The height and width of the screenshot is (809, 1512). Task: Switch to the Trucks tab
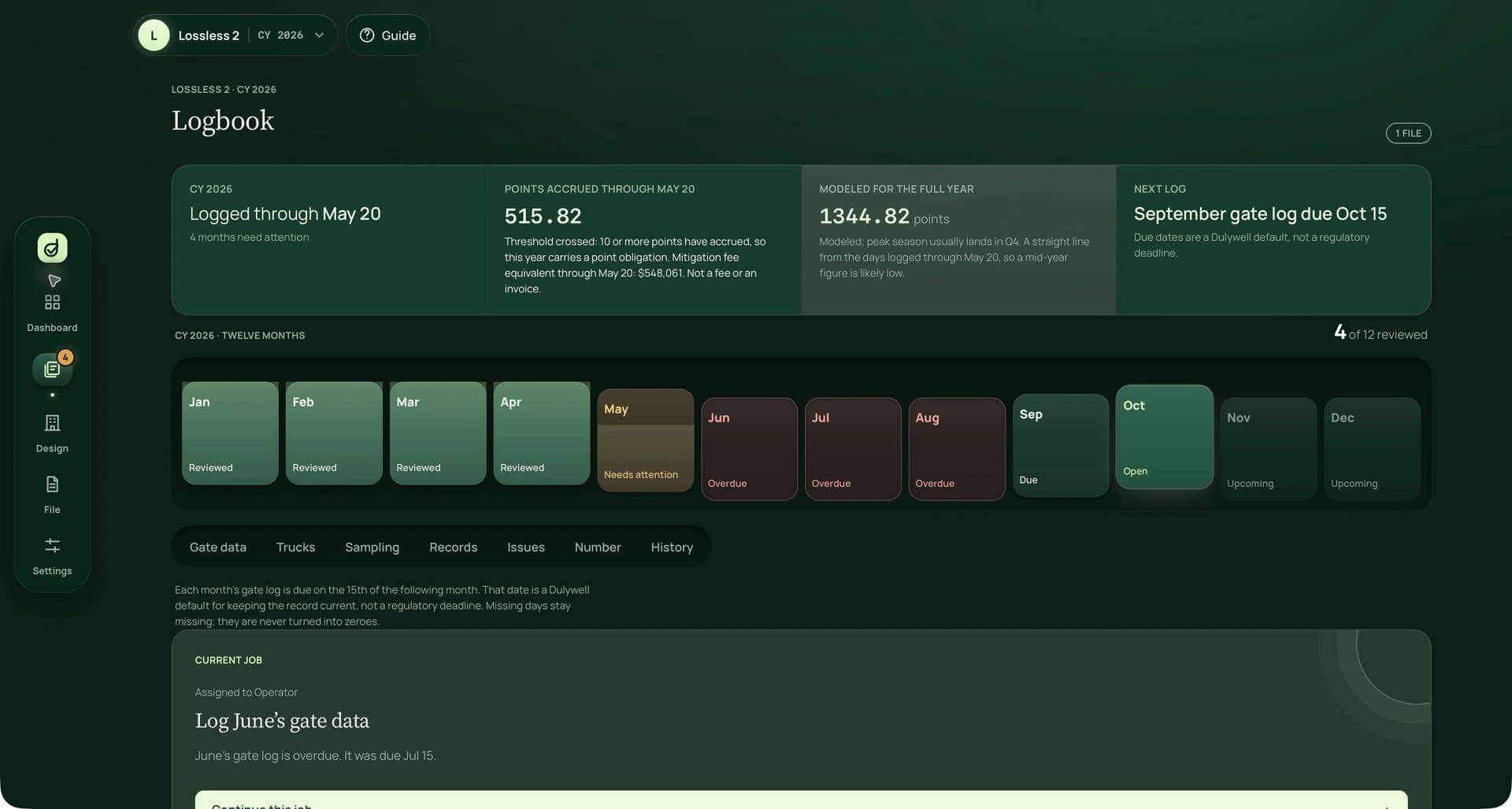[x=295, y=547]
